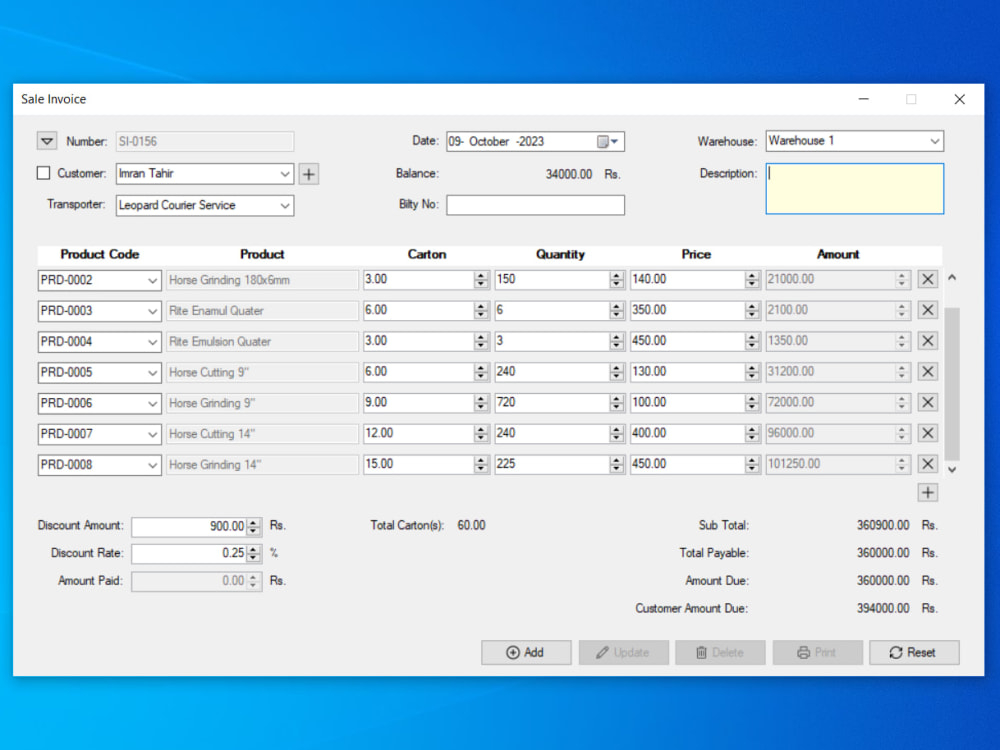Open the product code dropdown showing PRD-0005

[x=153, y=372]
